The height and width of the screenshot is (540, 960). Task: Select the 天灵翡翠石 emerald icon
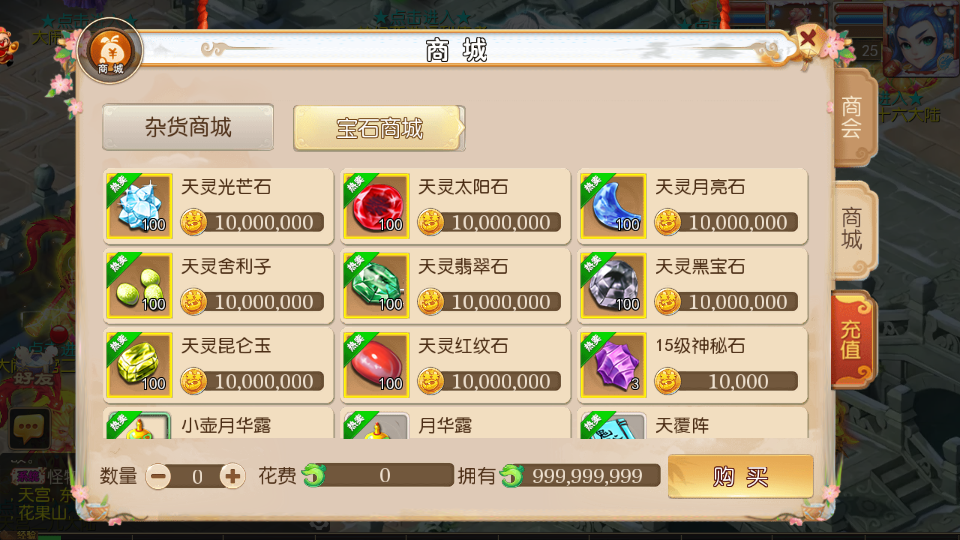(376, 285)
